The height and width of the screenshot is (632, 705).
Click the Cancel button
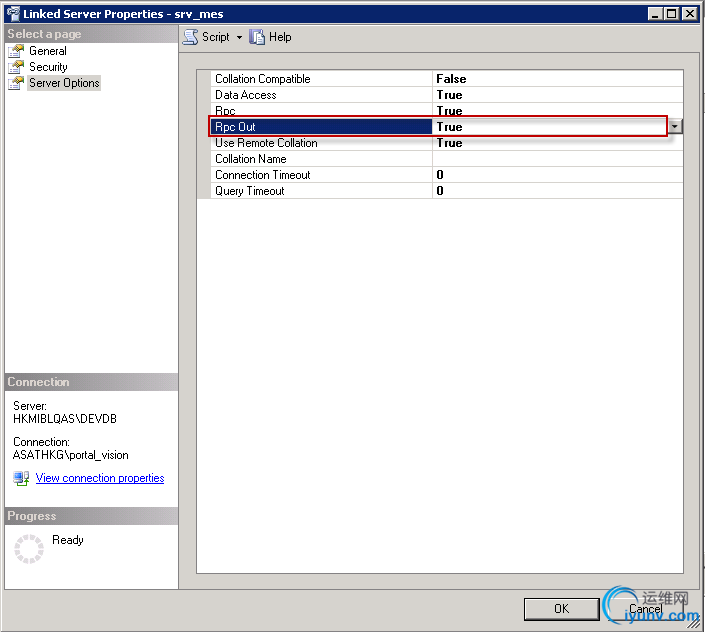point(645,609)
